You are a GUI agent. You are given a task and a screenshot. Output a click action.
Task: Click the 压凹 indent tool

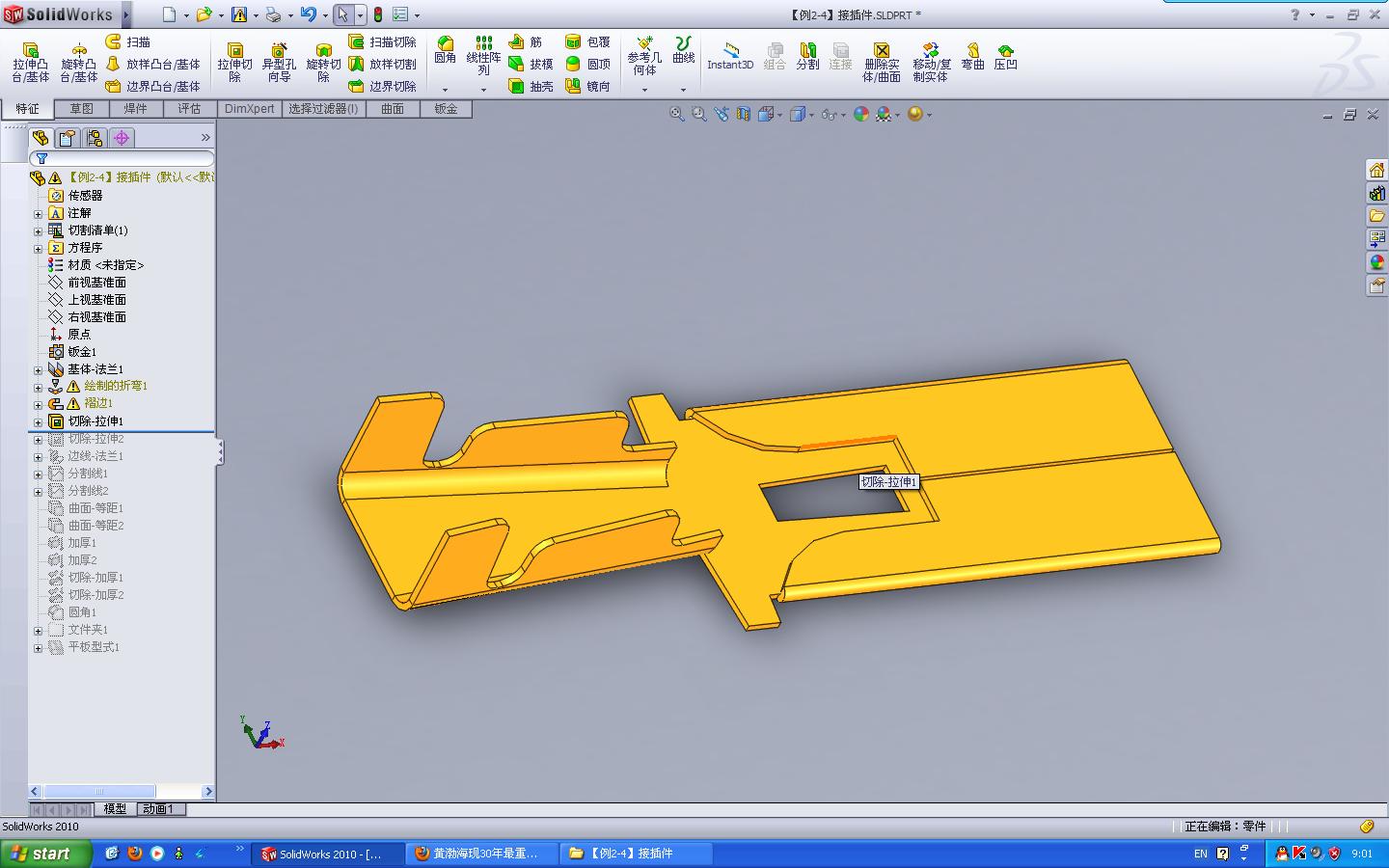pos(1005,55)
